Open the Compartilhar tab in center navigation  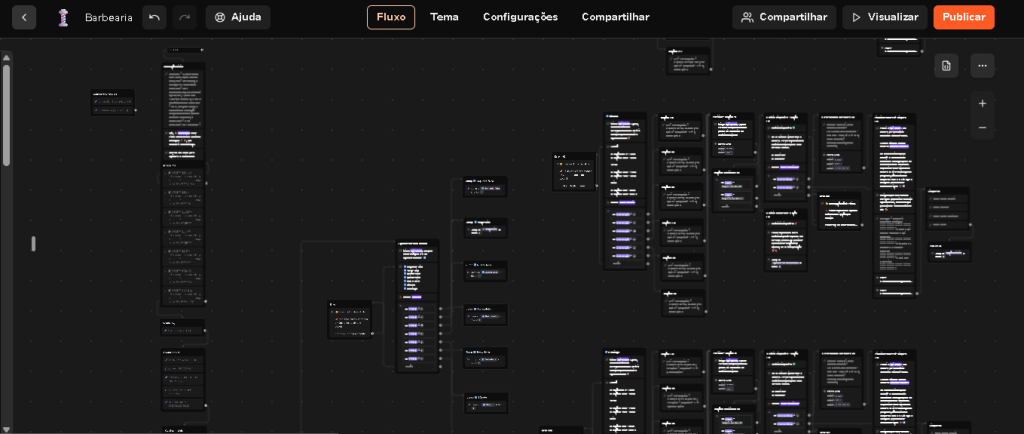[x=615, y=17]
